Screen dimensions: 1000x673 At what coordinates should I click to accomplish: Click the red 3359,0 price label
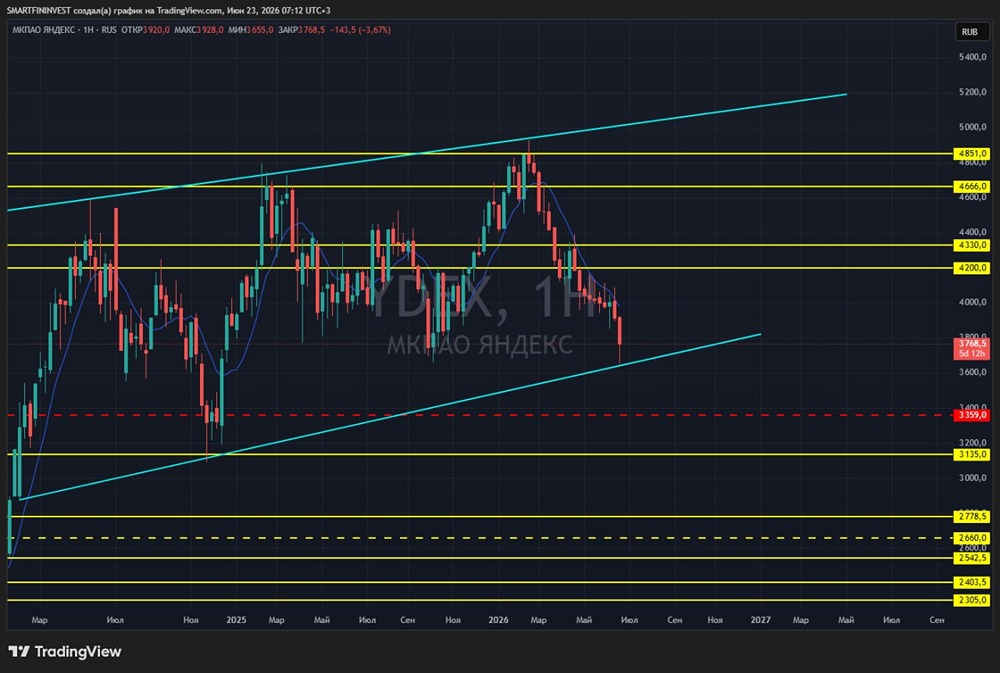(971, 415)
